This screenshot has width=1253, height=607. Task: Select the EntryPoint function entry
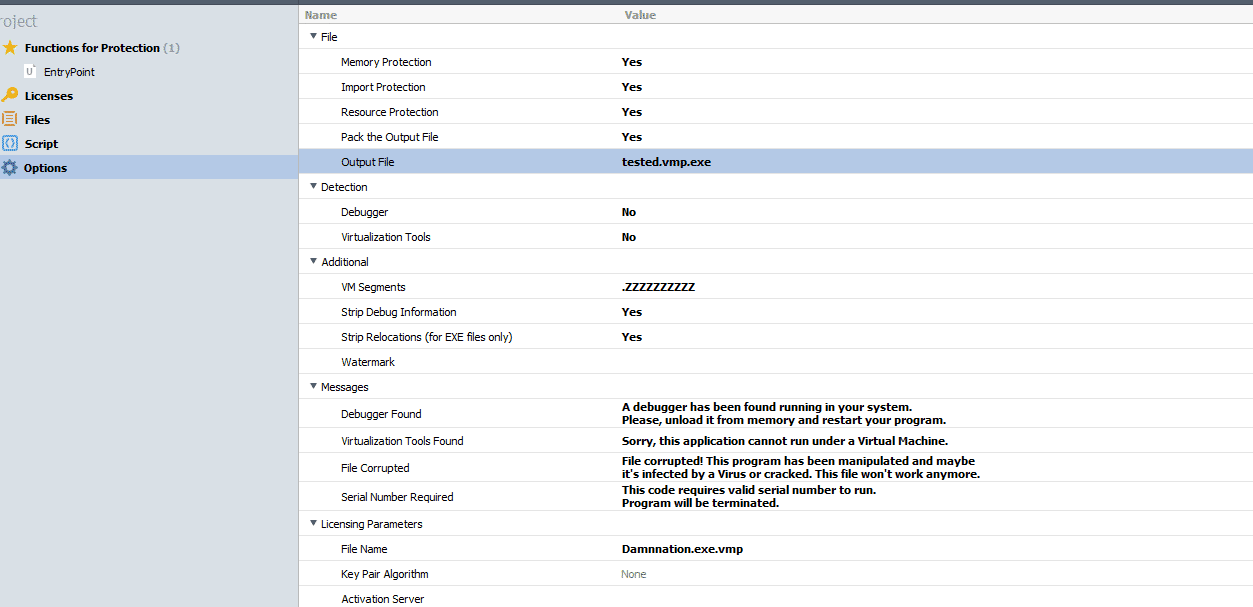69,72
